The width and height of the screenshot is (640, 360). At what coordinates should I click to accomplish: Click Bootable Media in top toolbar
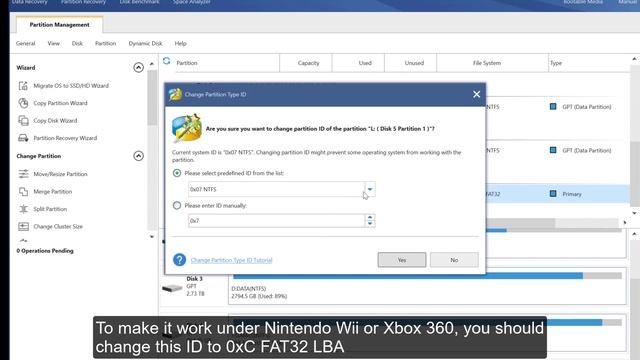coord(583,2)
